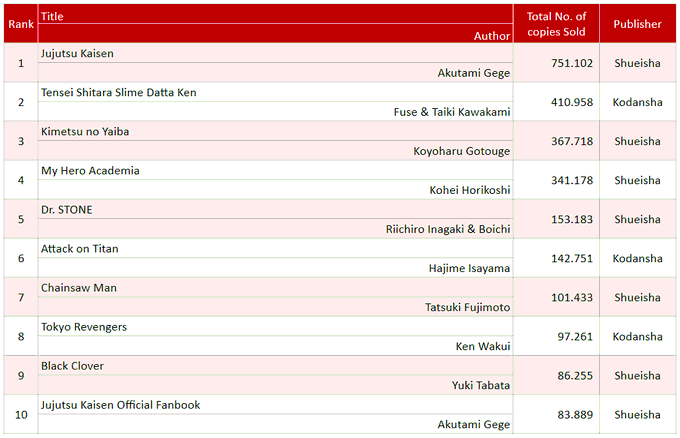Click the 341.178 copies sold value
680x438 pixels.
[x=572, y=180]
